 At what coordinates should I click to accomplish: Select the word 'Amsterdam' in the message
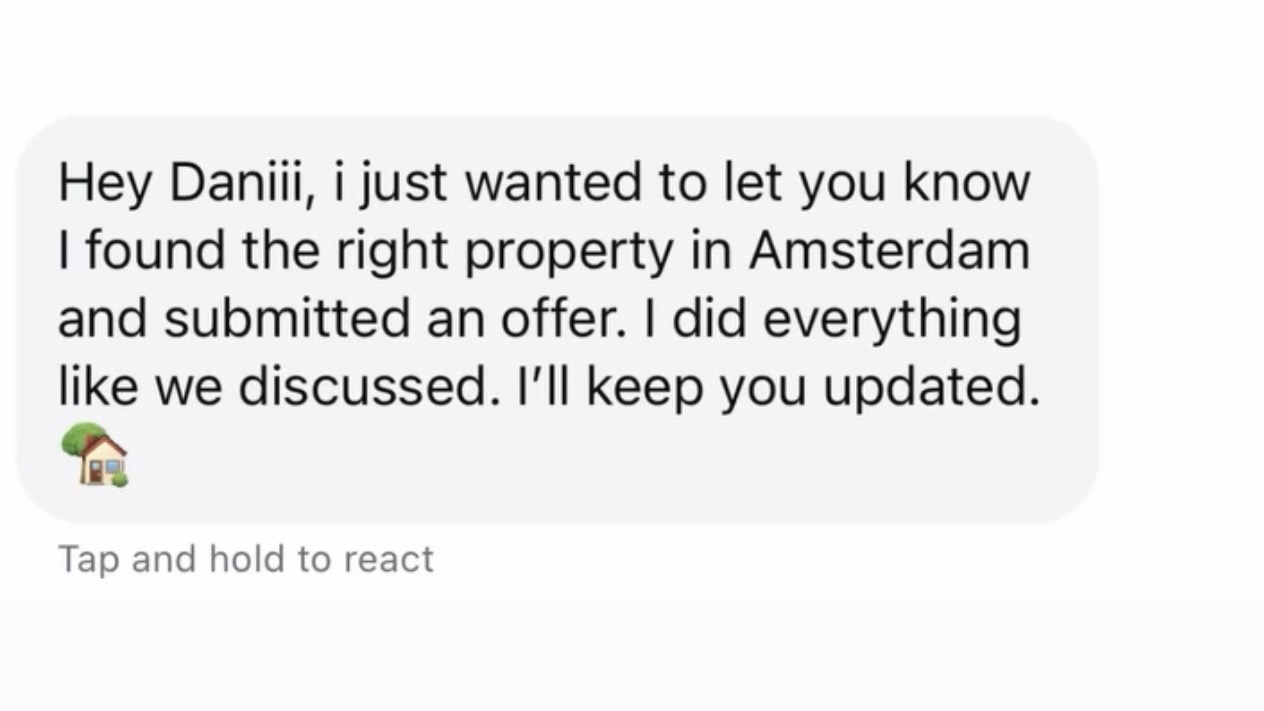889,250
